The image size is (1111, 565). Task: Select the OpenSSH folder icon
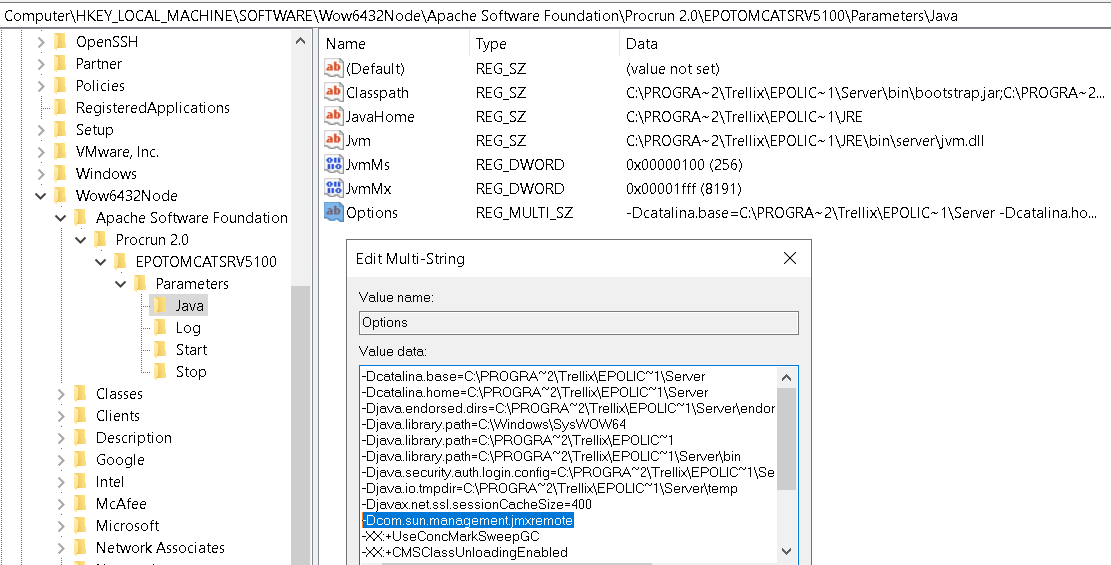point(60,41)
